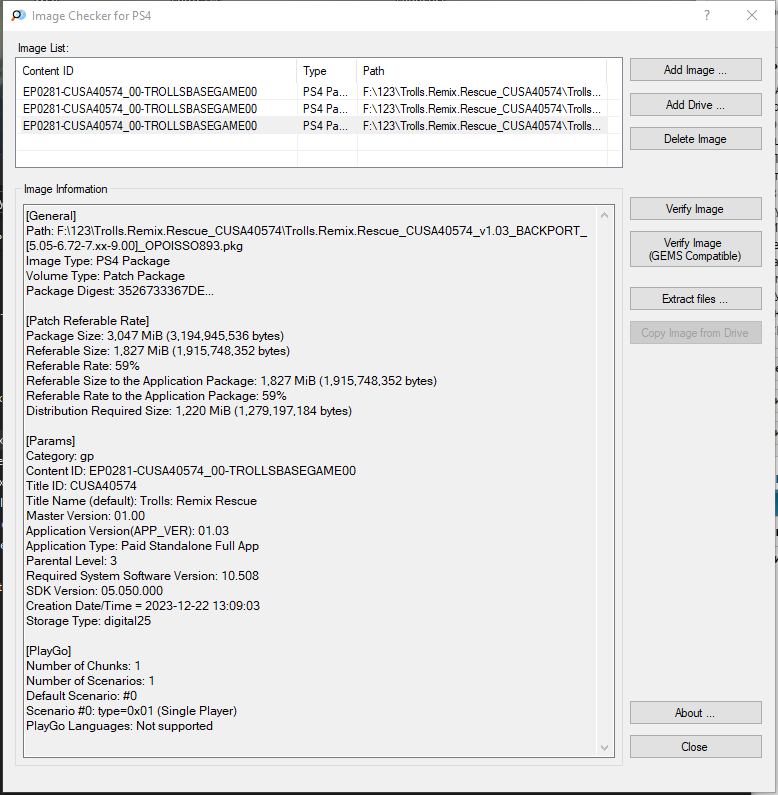The height and width of the screenshot is (795, 778).
Task: Click the Path line in General section
Action: [x=307, y=238]
